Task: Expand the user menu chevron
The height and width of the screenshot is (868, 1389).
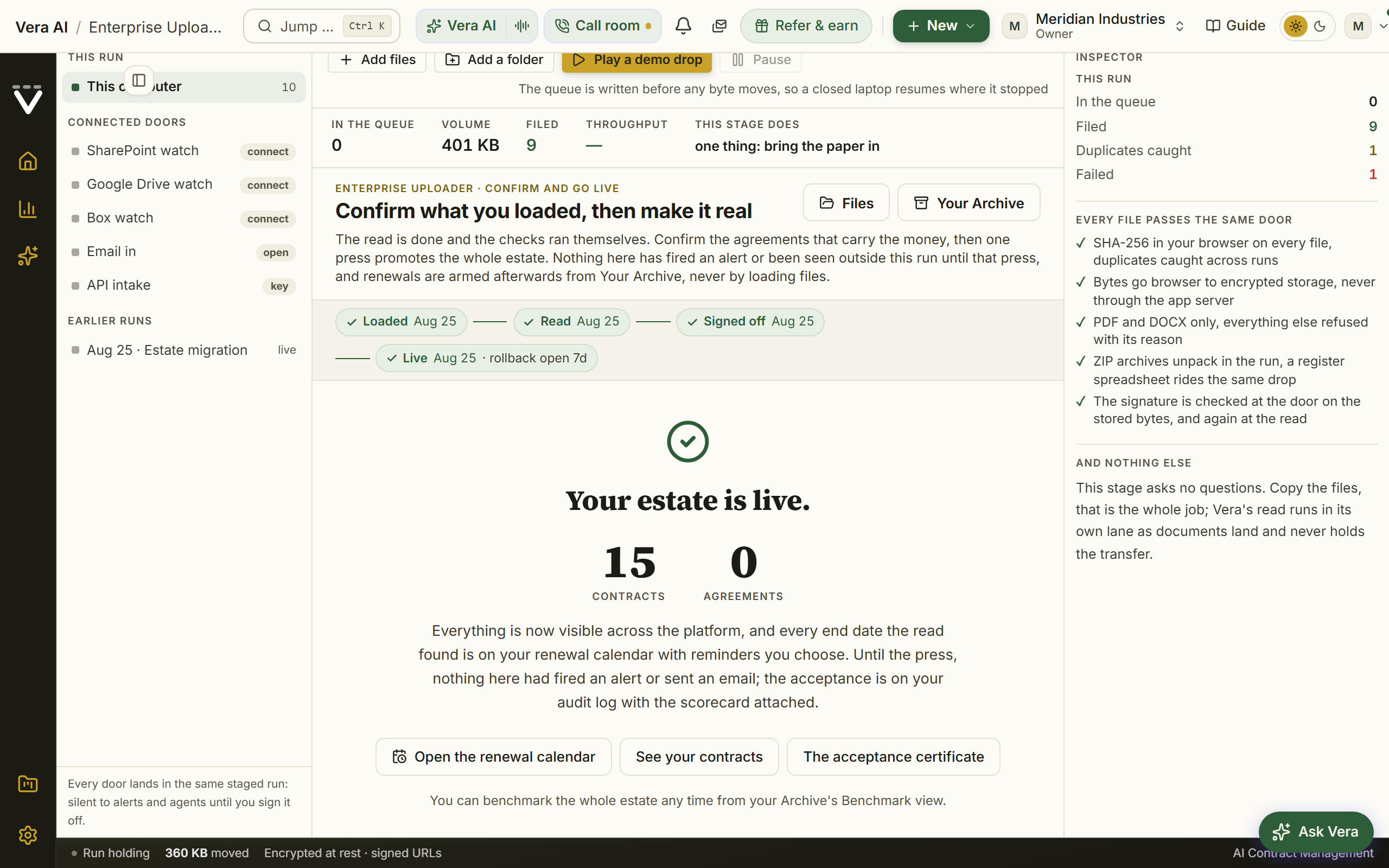Action: [x=1382, y=26]
